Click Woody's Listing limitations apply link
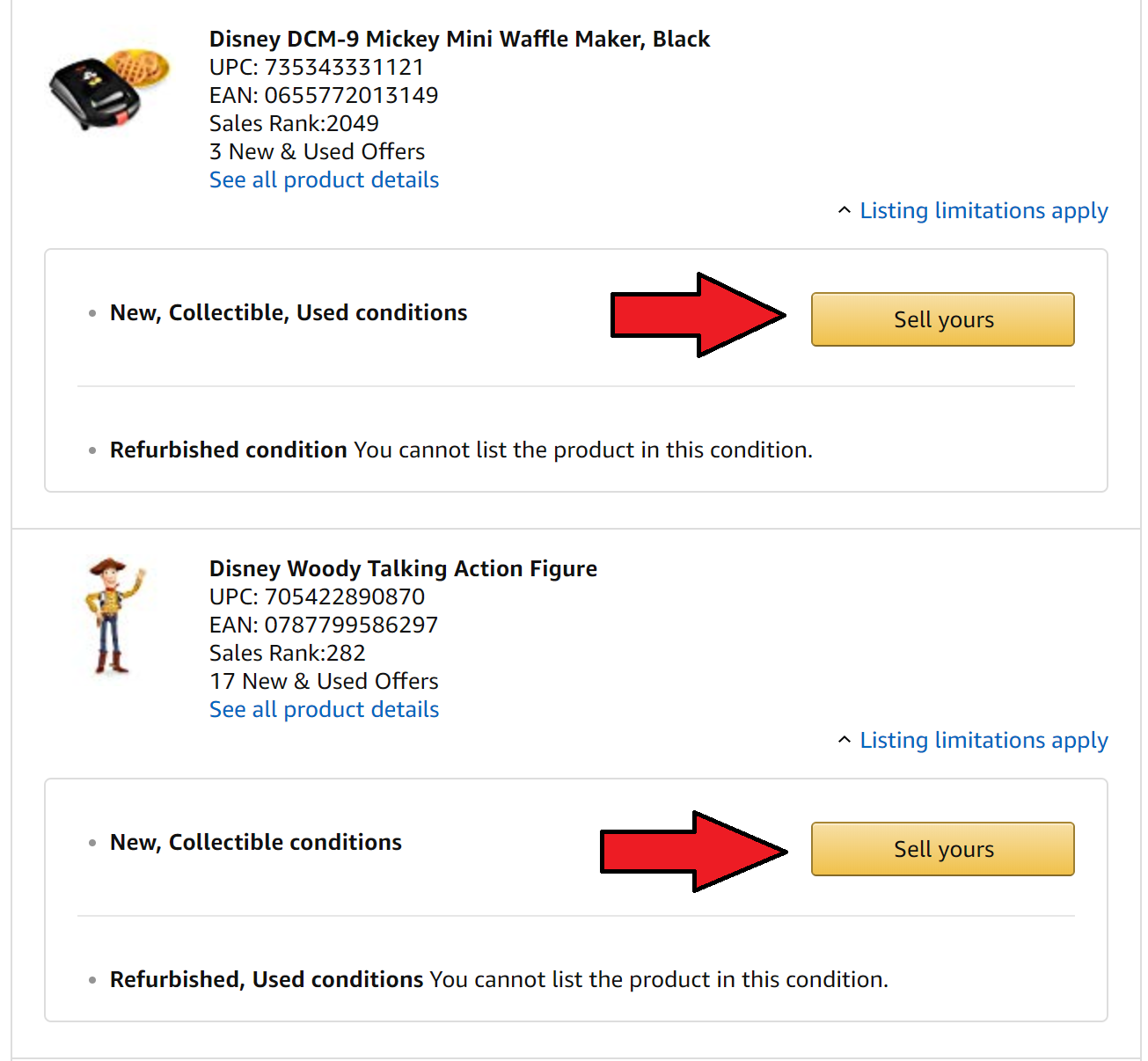1148x1061 pixels. (983, 741)
